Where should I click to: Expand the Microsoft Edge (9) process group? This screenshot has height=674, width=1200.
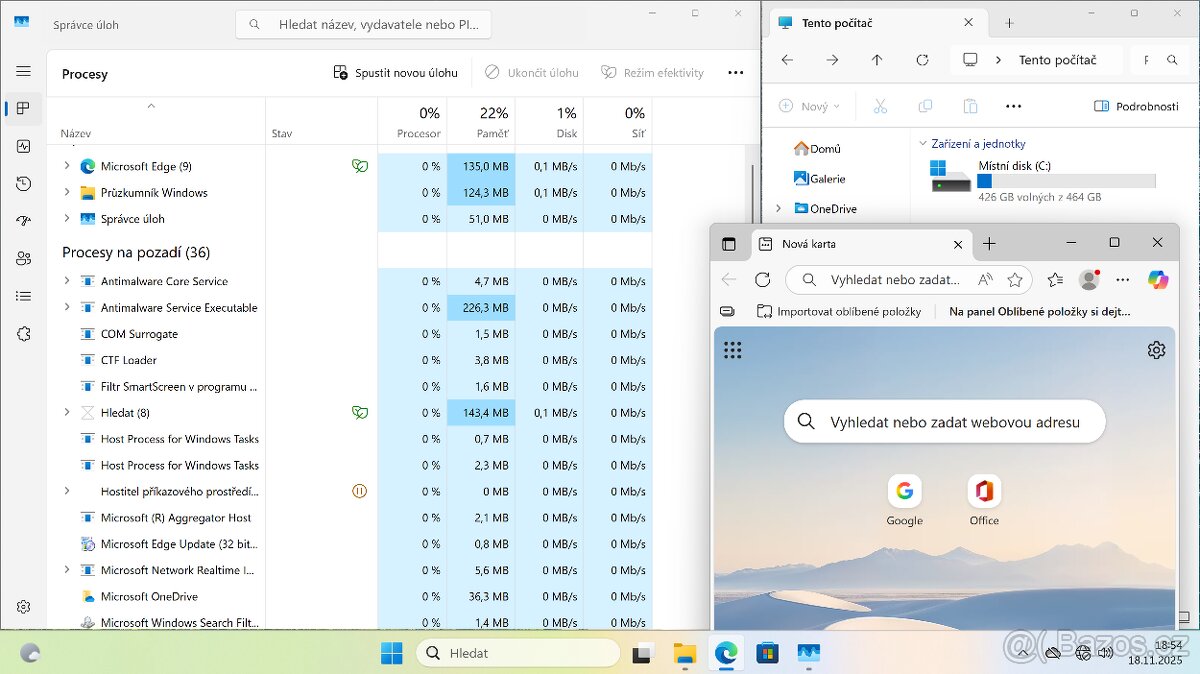coord(66,166)
